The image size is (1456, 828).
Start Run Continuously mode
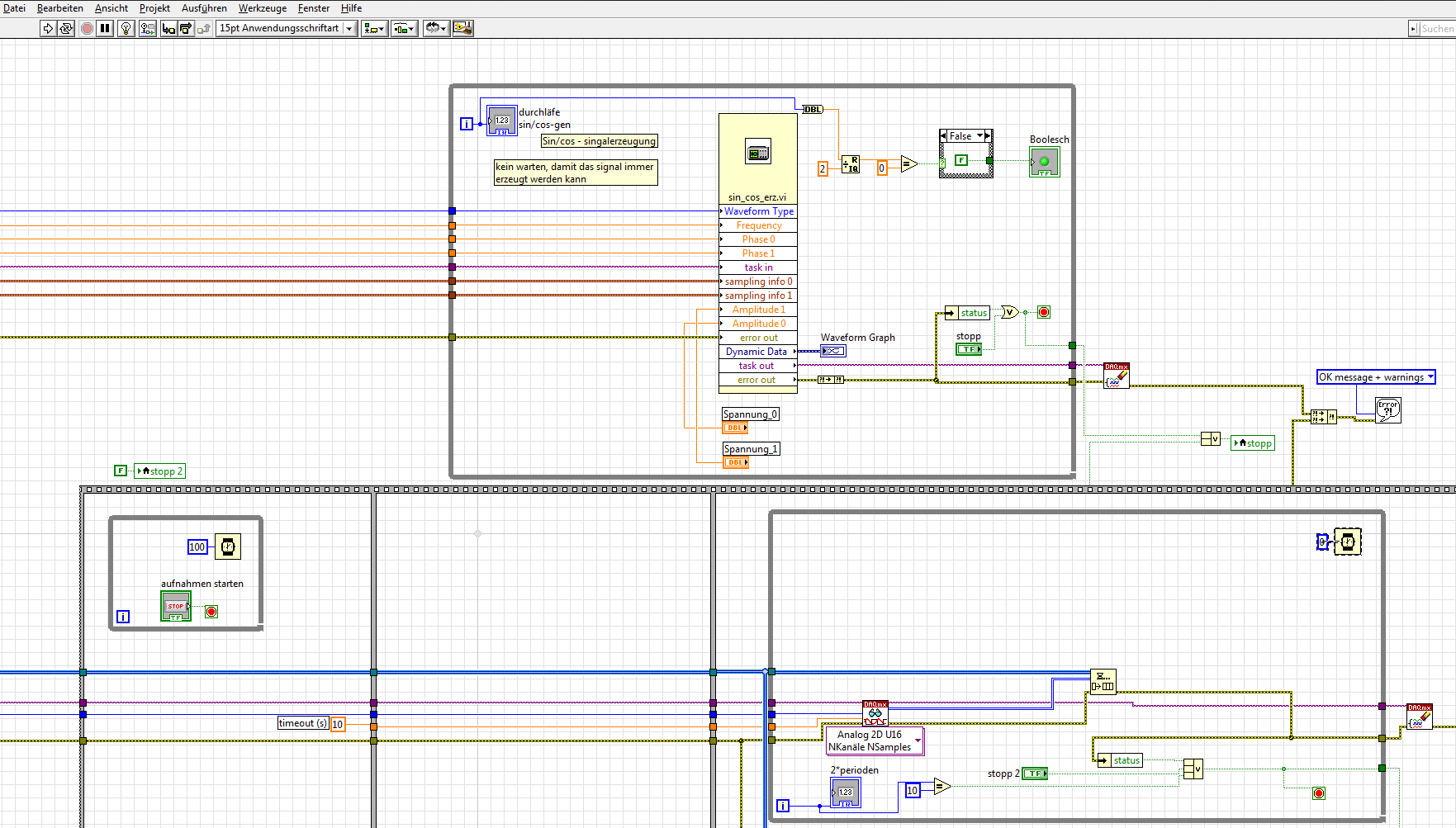[66, 29]
